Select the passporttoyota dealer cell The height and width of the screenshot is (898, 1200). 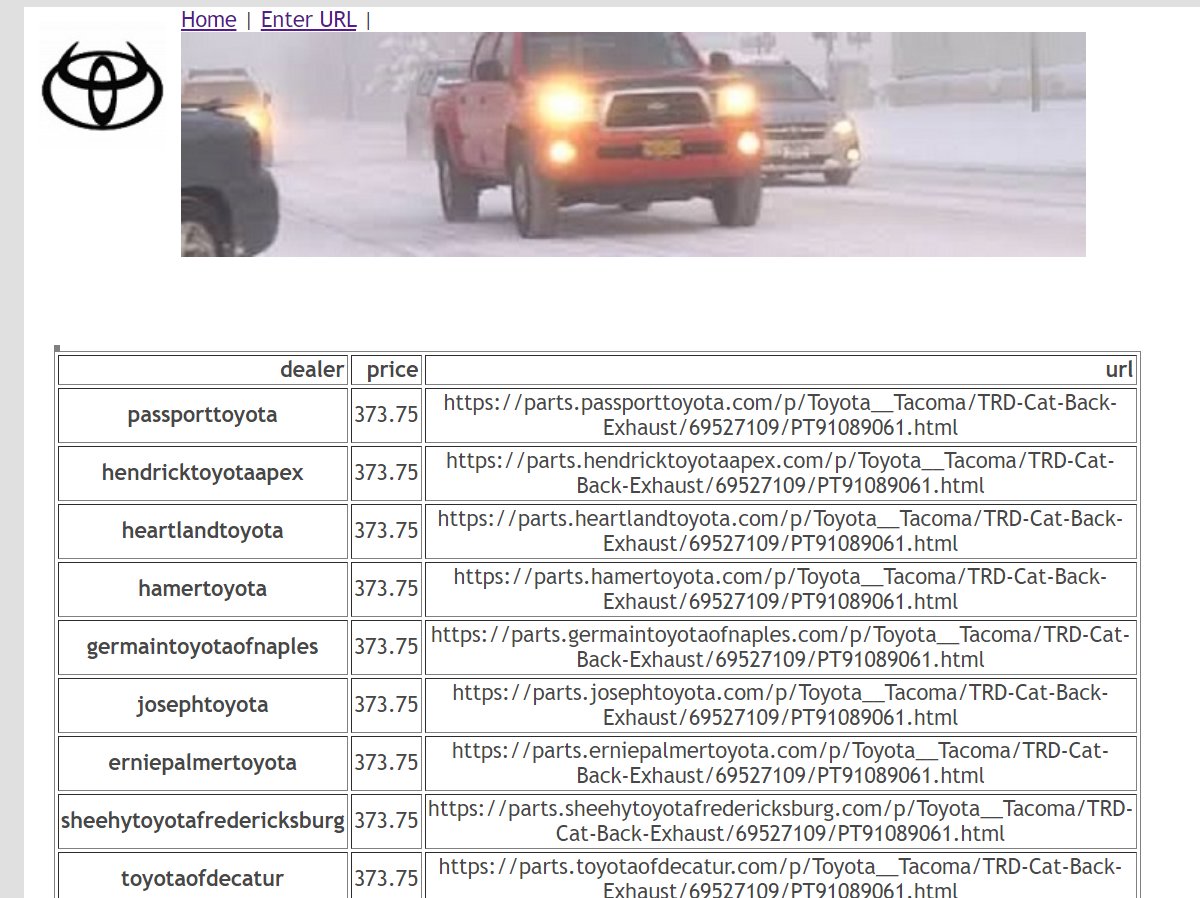click(x=203, y=415)
